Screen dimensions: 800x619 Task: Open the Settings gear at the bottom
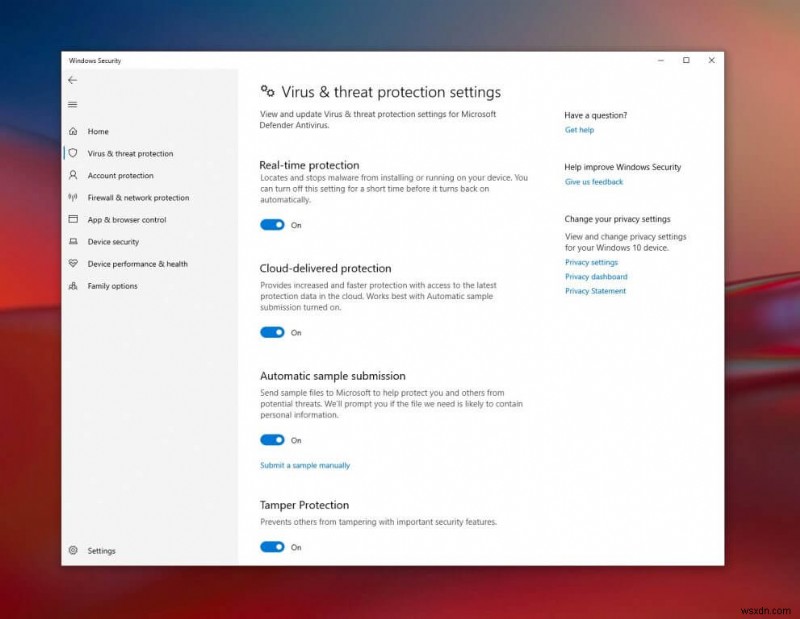click(x=72, y=550)
